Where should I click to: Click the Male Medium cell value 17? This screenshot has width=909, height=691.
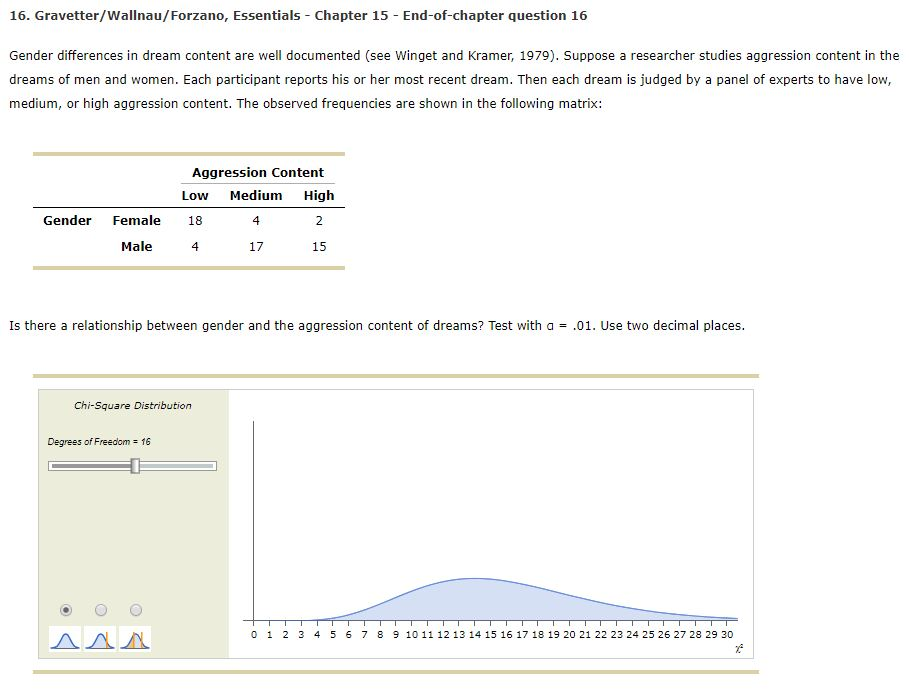[x=256, y=247]
